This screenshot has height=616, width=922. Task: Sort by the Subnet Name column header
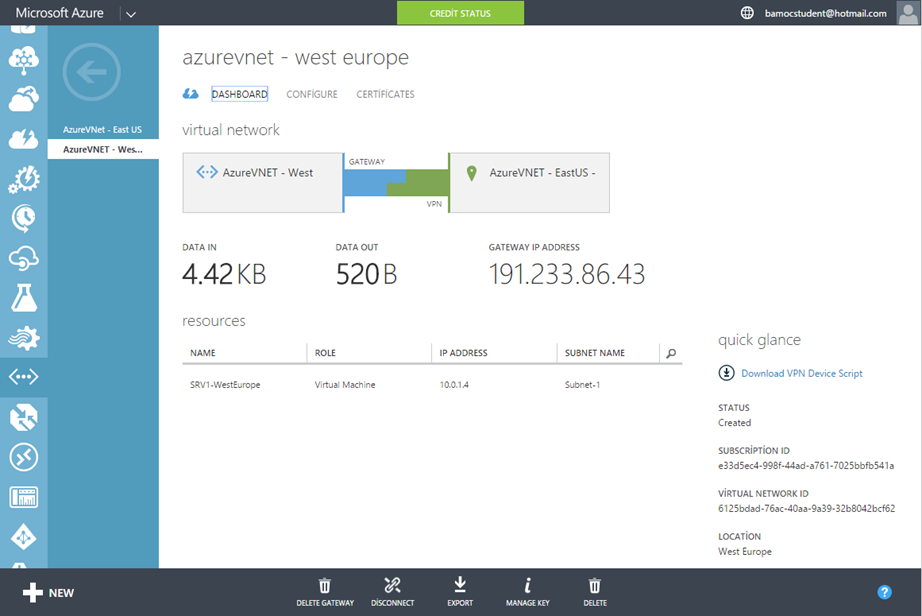click(x=594, y=353)
